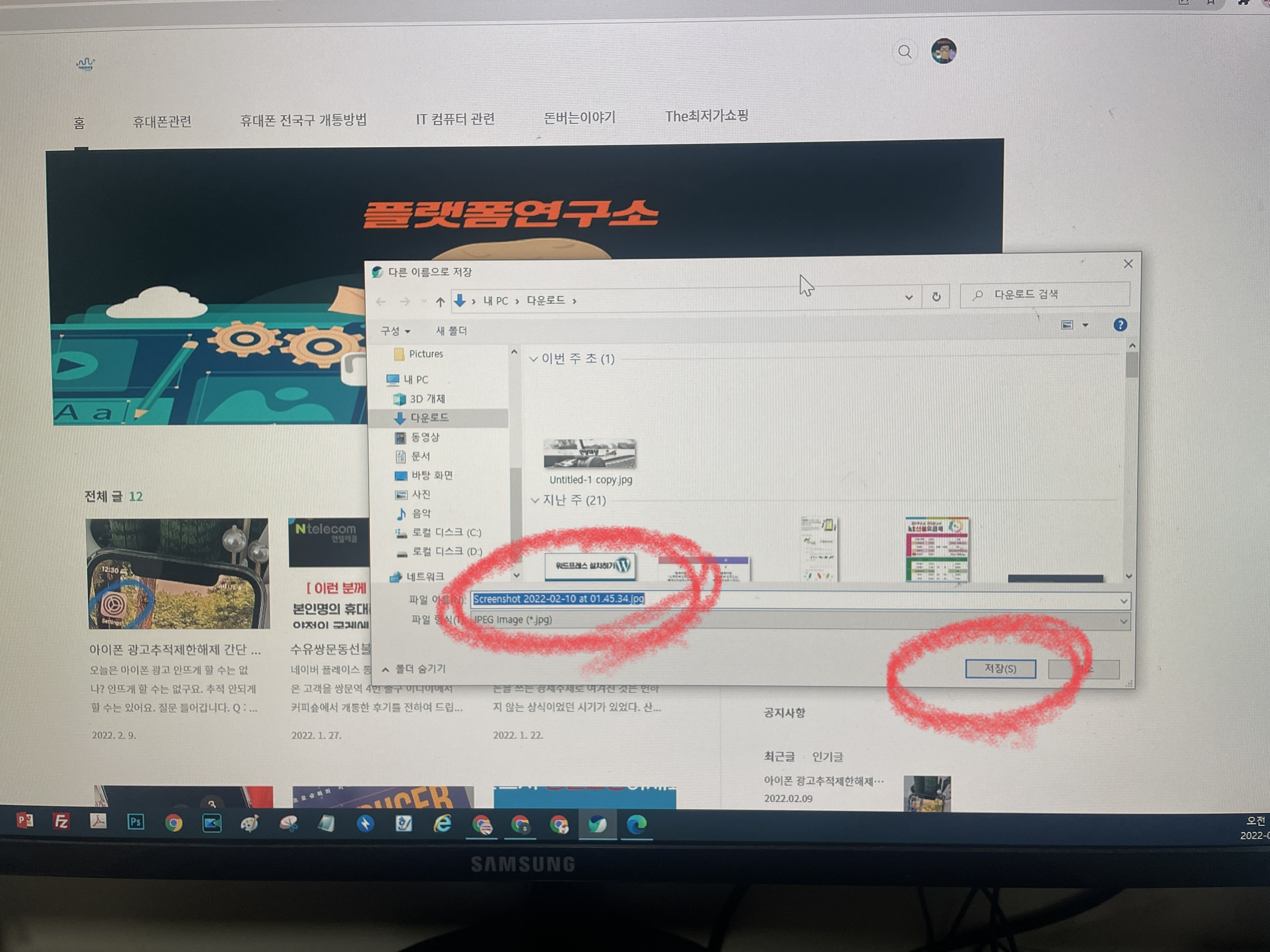The height and width of the screenshot is (952, 1270).
Task: Switch to the 인기글 tab
Action: [x=827, y=757]
